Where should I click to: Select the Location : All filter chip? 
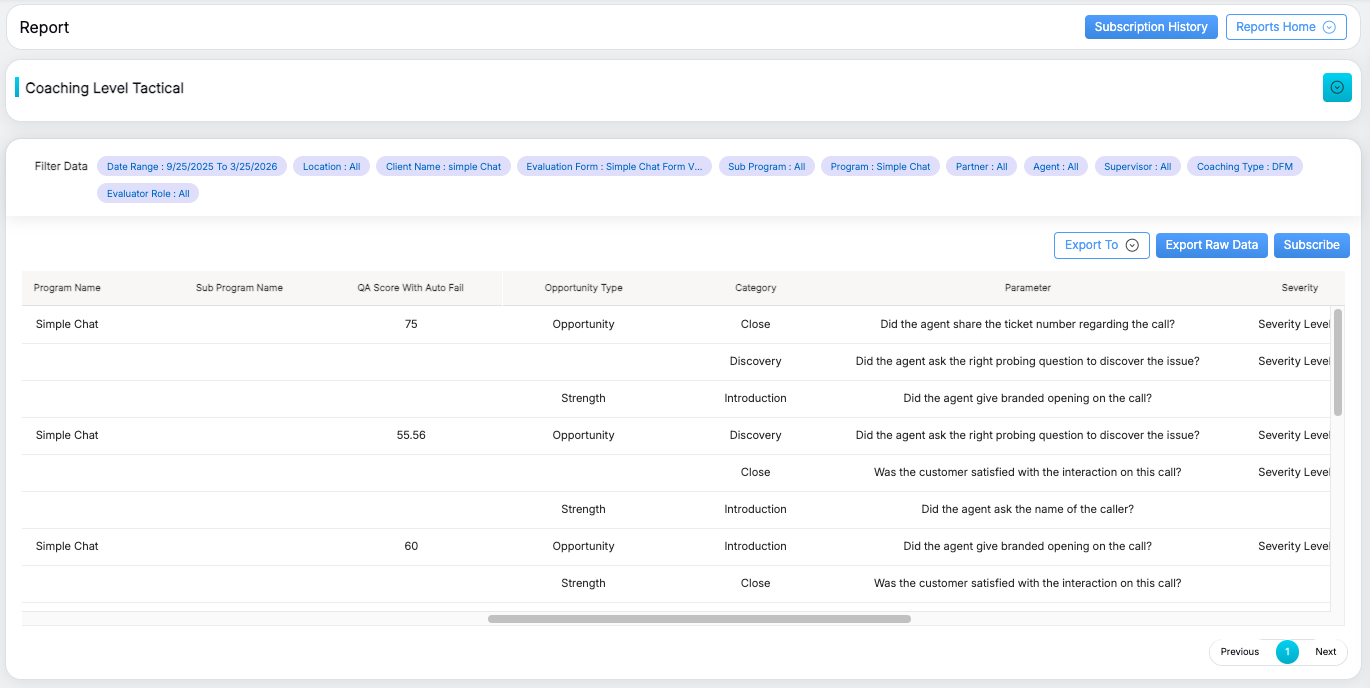[331, 167]
